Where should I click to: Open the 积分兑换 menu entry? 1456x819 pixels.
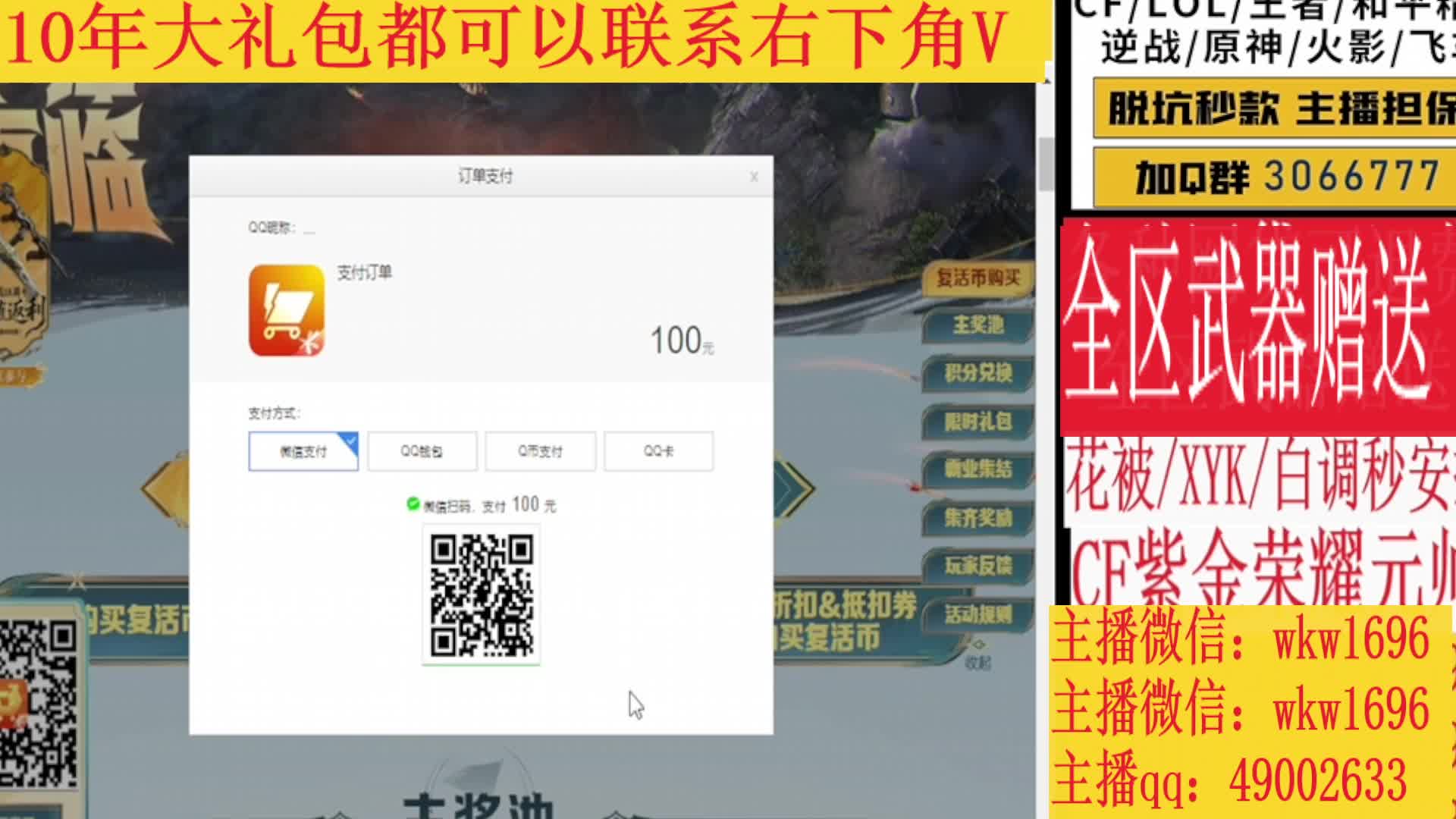point(978,375)
